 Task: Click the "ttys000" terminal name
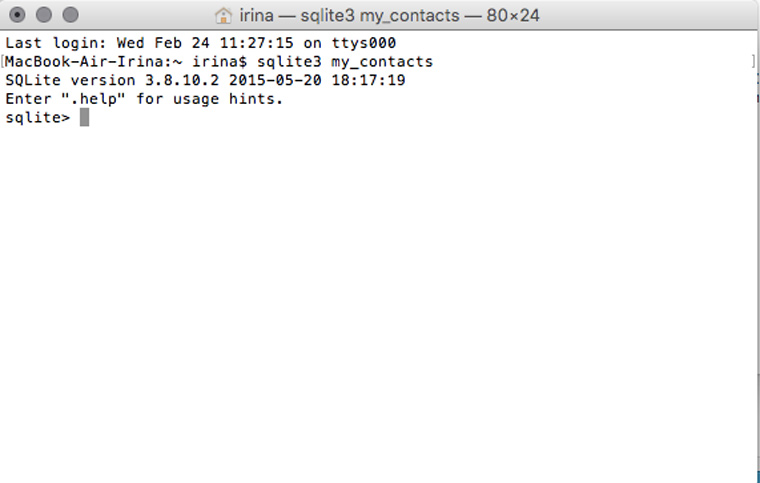pos(367,43)
